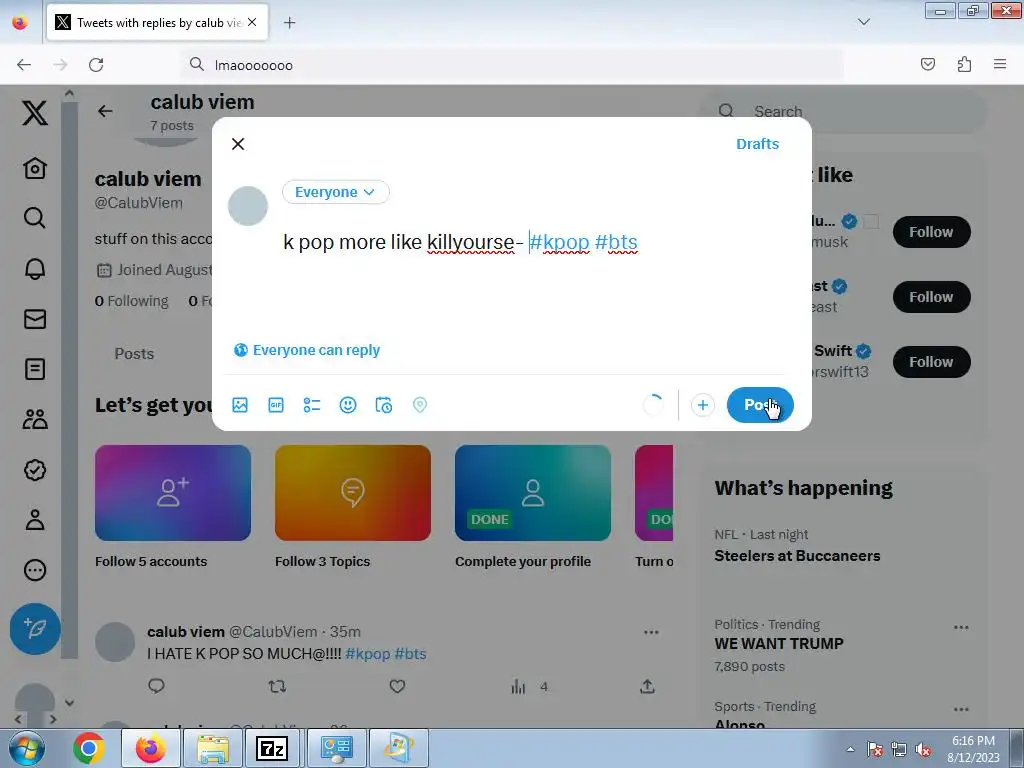This screenshot has width=1024, height=768.
Task: Add a poll to the post
Action: point(312,405)
